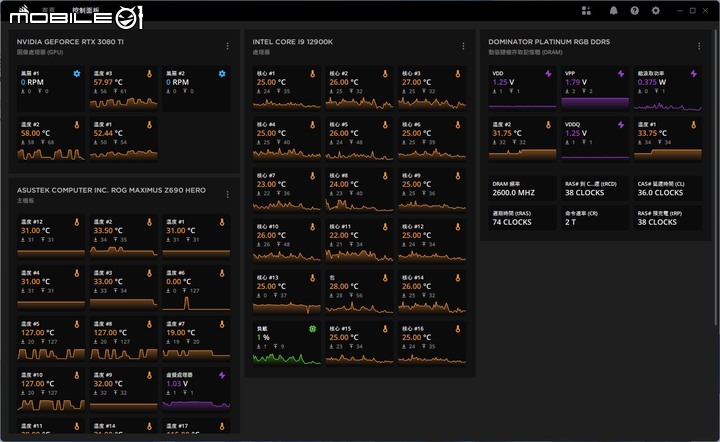The width and height of the screenshot is (720, 442).
Task: Click the 33.50 °C motherboard temperature reading
Action: pyautogui.click(x=108, y=230)
